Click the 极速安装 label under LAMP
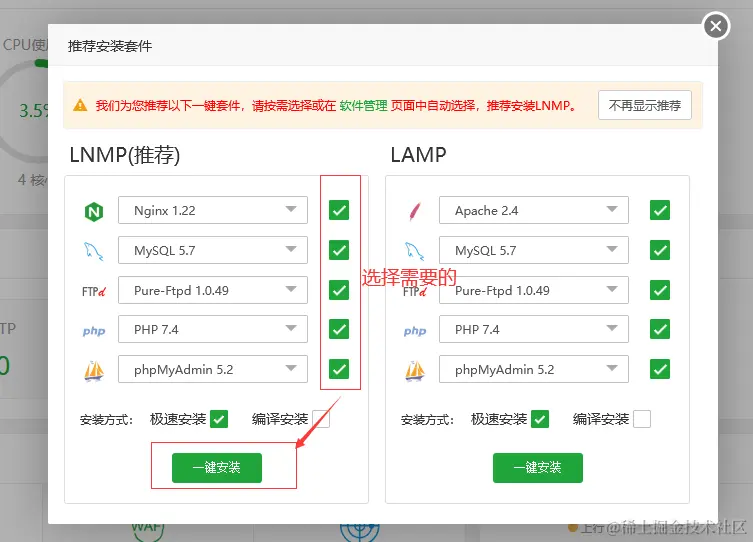Image resolution: width=753 pixels, height=542 pixels. pos(499,419)
